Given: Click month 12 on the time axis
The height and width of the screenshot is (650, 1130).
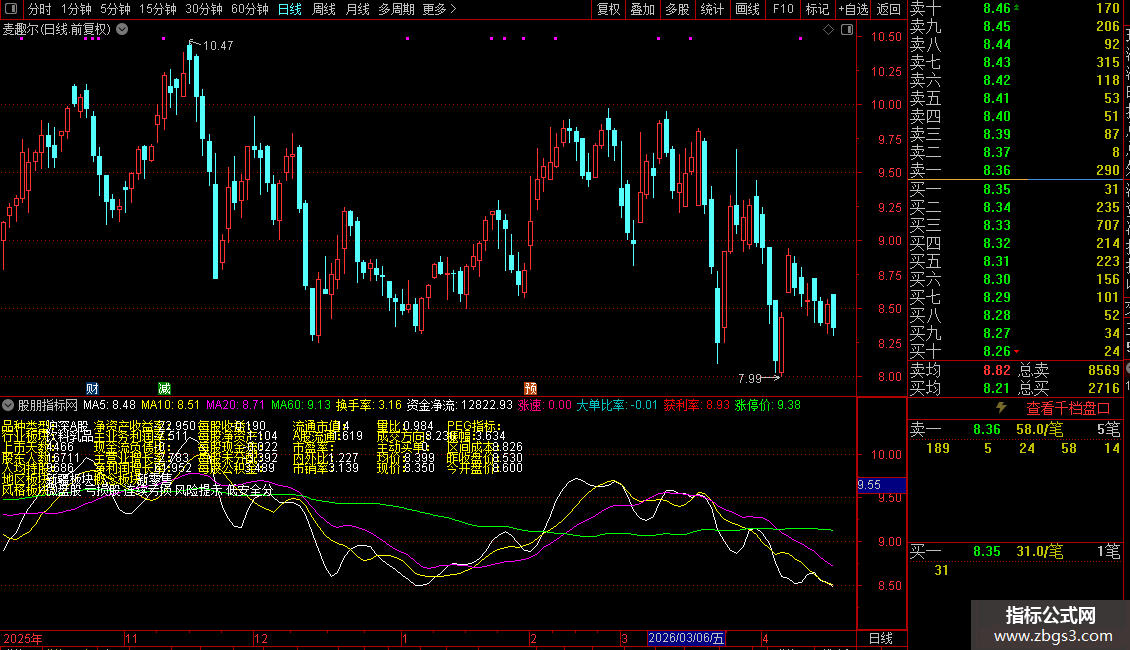Looking at the screenshot, I should tap(262, 638).
